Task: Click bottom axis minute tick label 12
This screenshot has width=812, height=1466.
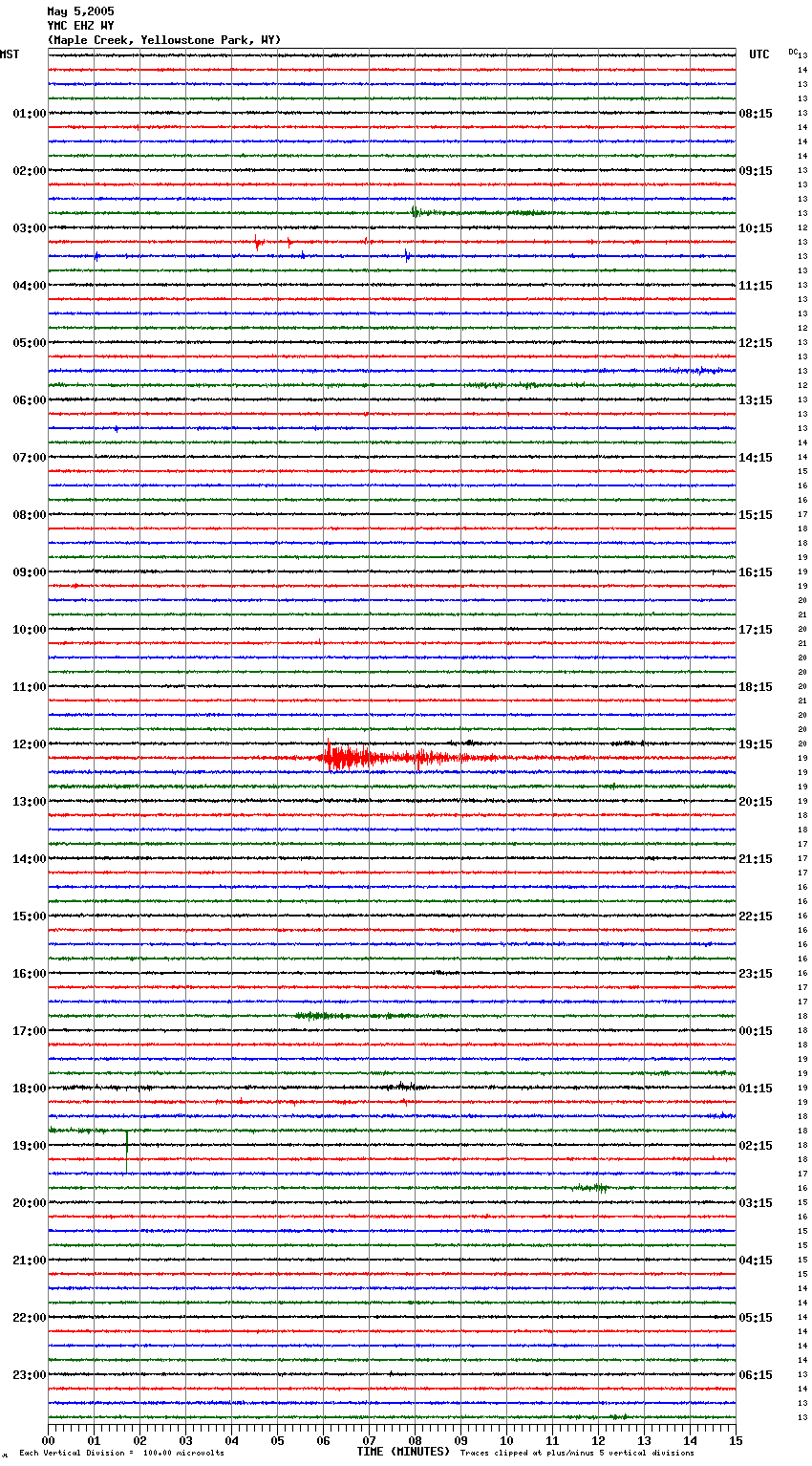Action: tap(598, 1440)
